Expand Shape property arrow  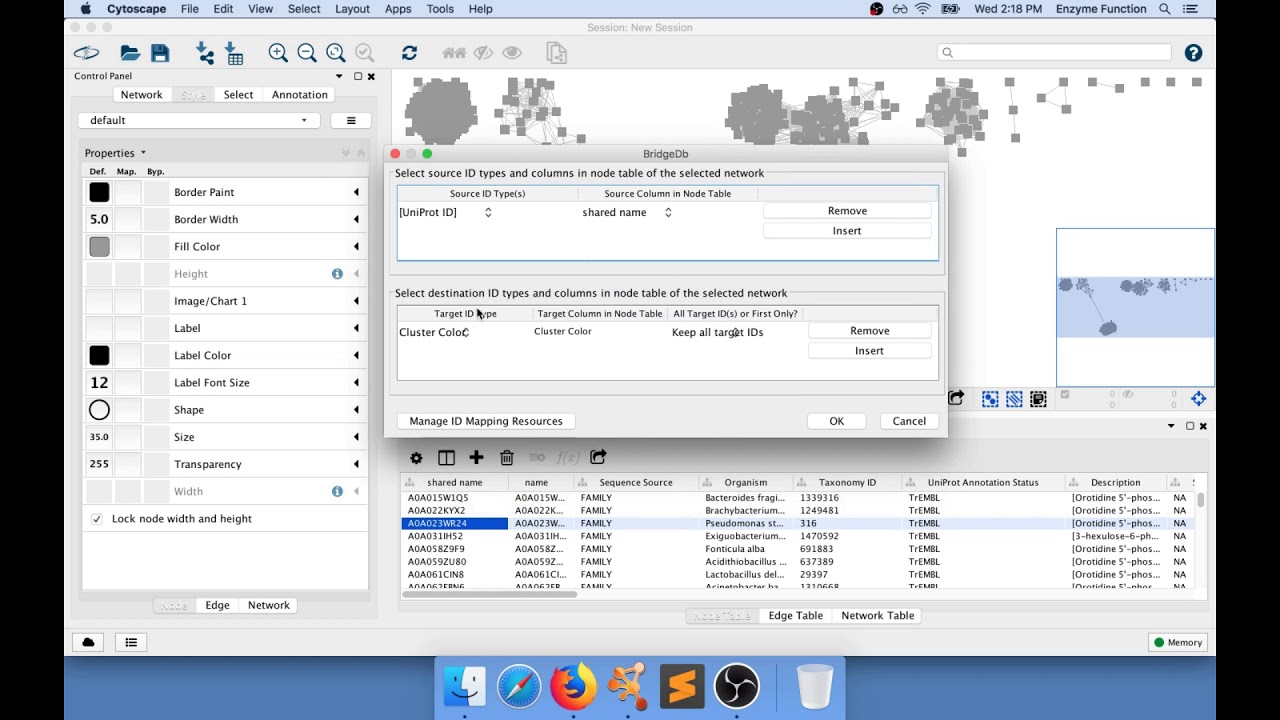pyautogui.click(x=356, y=410)
